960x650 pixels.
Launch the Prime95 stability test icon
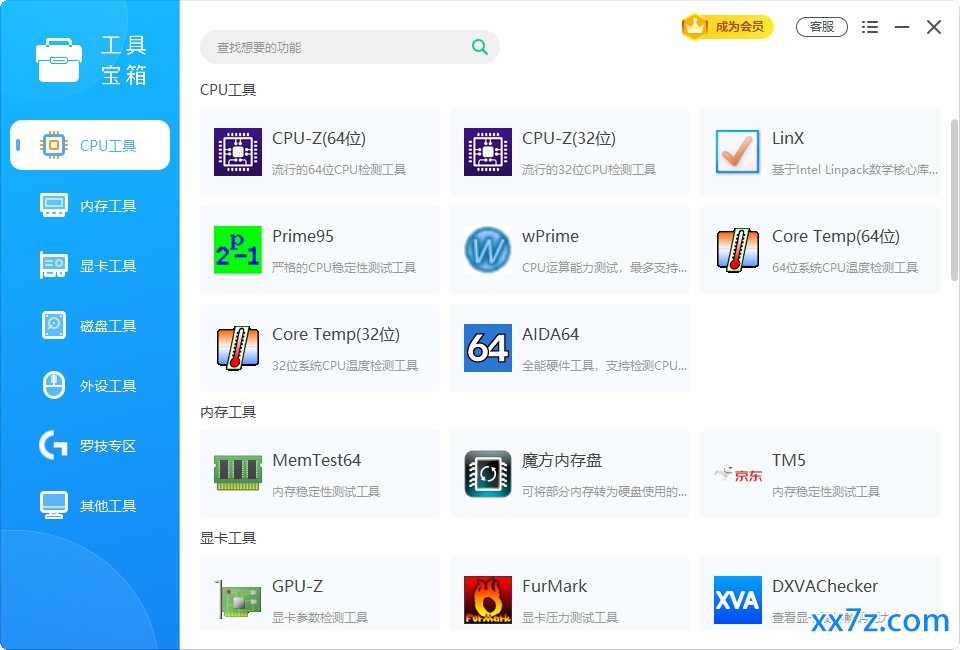coord(238,250)
